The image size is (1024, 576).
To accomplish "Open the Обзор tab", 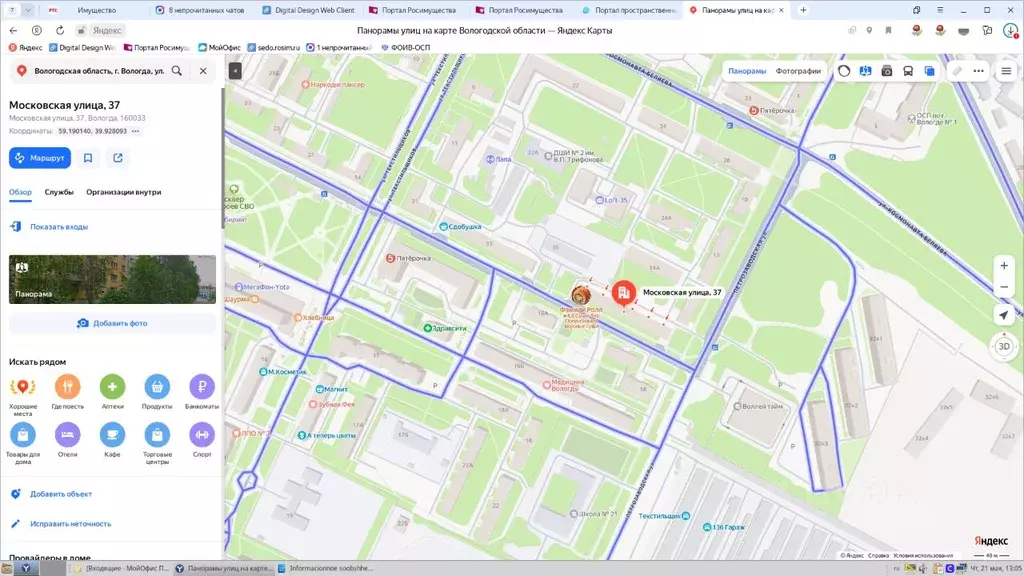I will [x=20, y=192].
